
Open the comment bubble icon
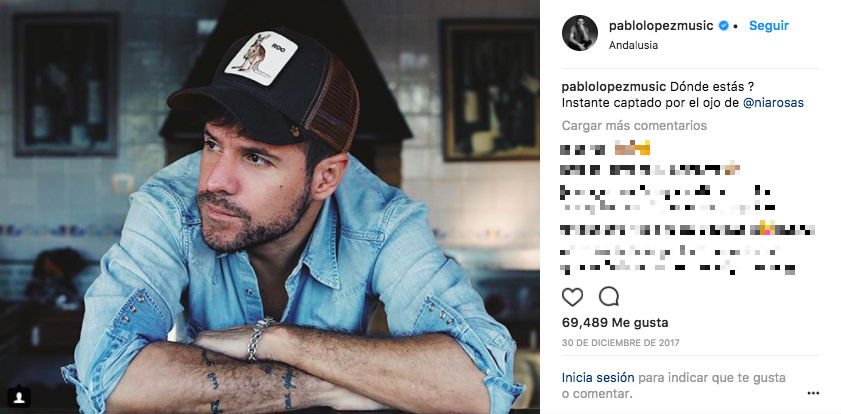(609, 297)
